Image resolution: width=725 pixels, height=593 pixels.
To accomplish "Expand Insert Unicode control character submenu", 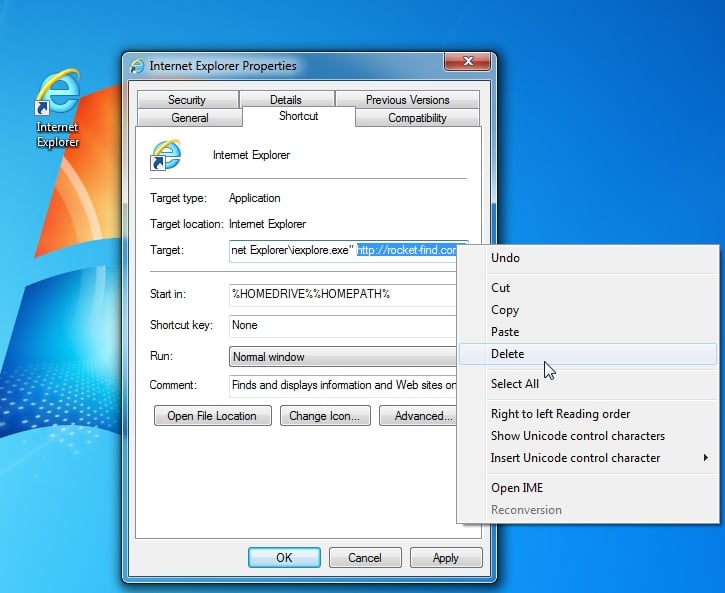I will [588, 458].
